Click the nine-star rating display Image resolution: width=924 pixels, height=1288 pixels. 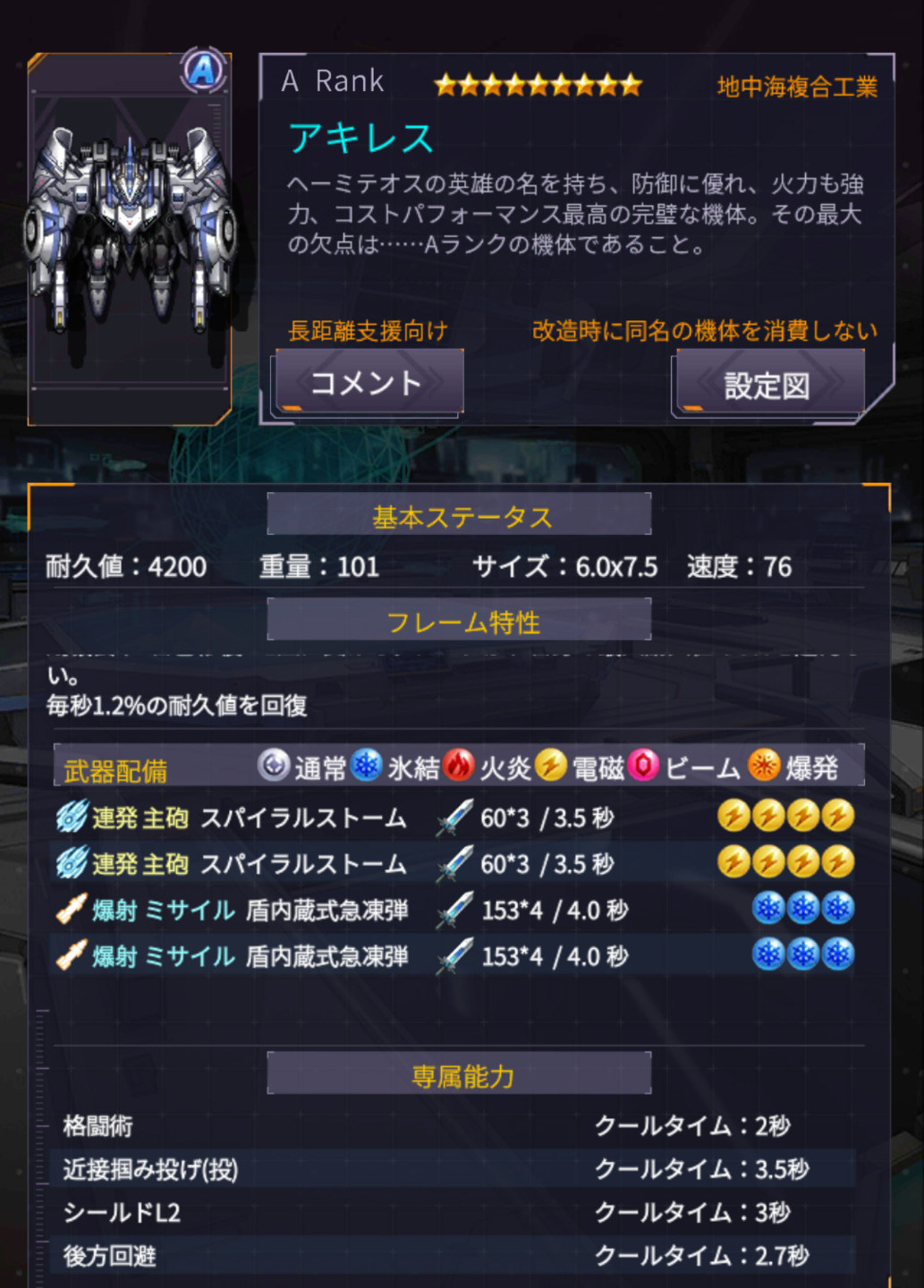(x=538, y=85)
